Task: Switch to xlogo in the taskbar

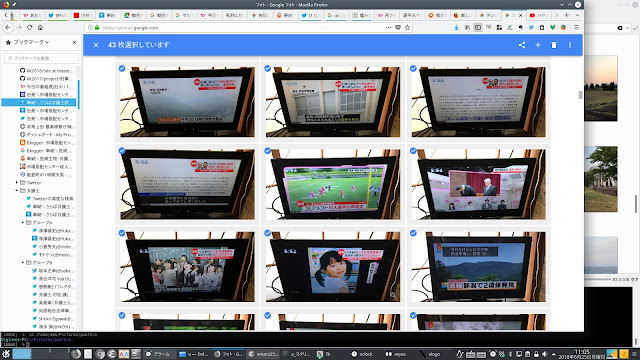Action: 429,354
